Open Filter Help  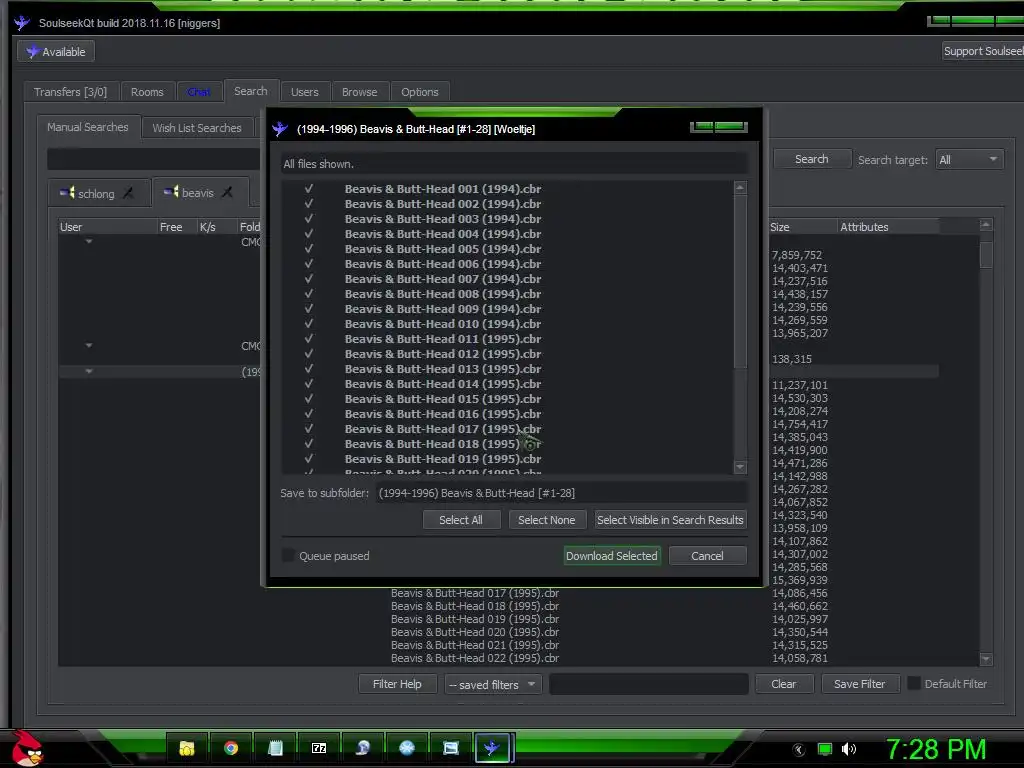[397, 684]
